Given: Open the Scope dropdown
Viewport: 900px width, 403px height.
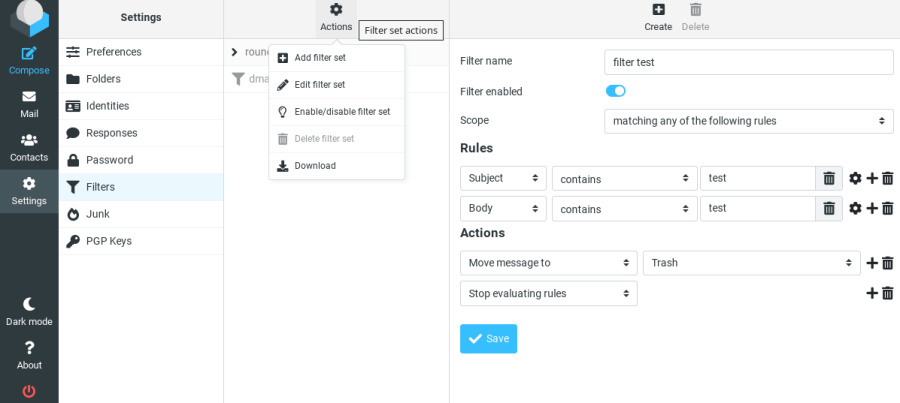Looking at the screenshot, I should (748, 121).
